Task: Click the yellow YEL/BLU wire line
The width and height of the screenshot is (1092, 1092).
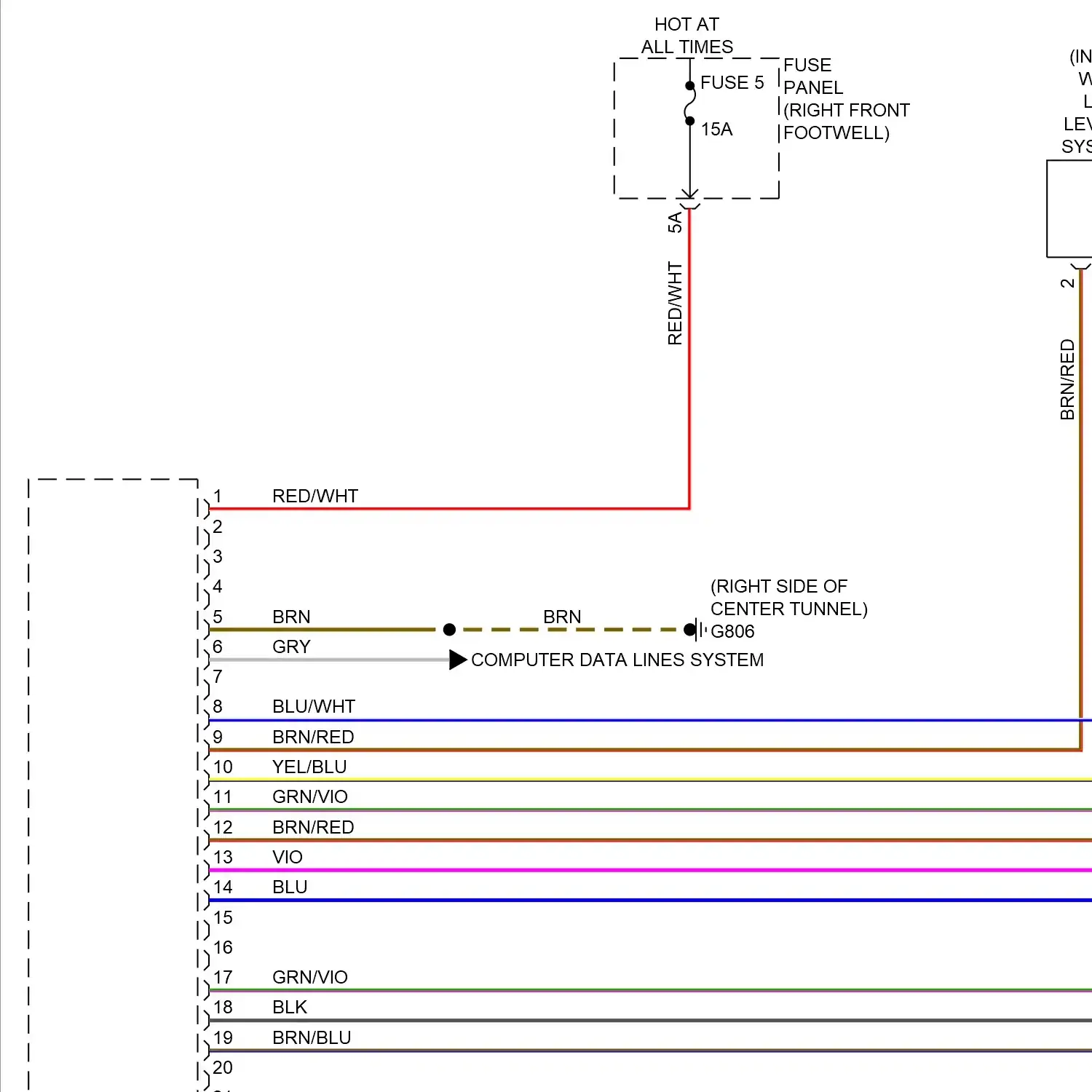Action: click(650, 780)
